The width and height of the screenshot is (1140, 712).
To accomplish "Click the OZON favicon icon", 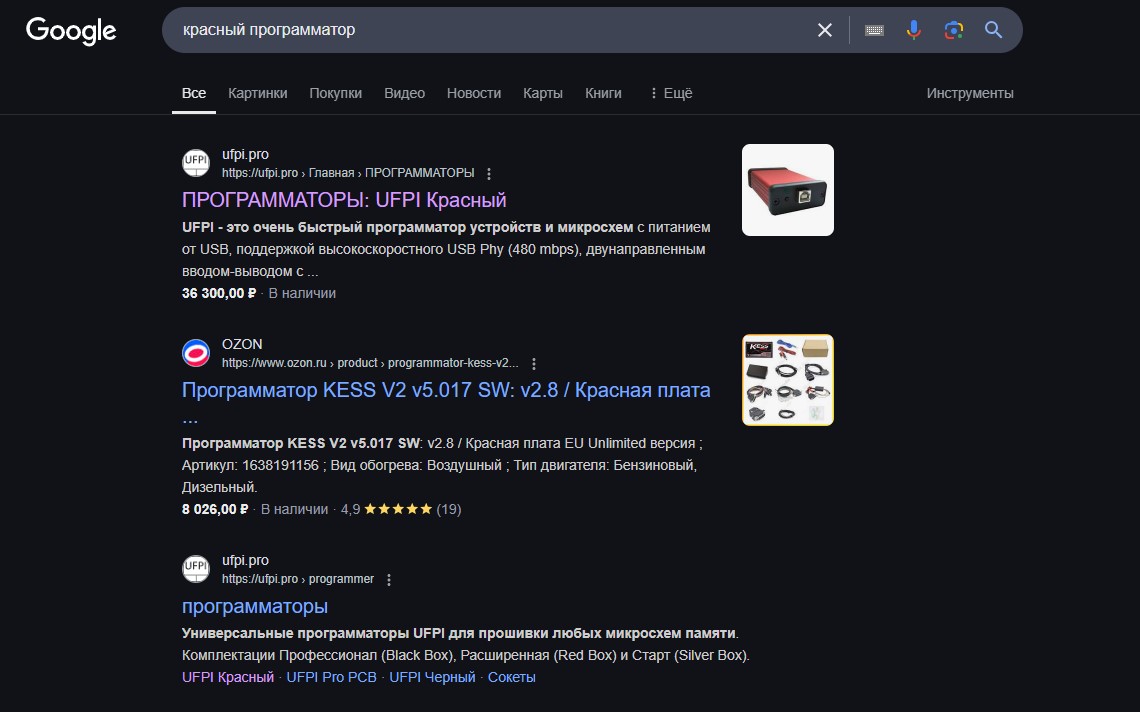I will pyautogui.click(x=196, y=353).
